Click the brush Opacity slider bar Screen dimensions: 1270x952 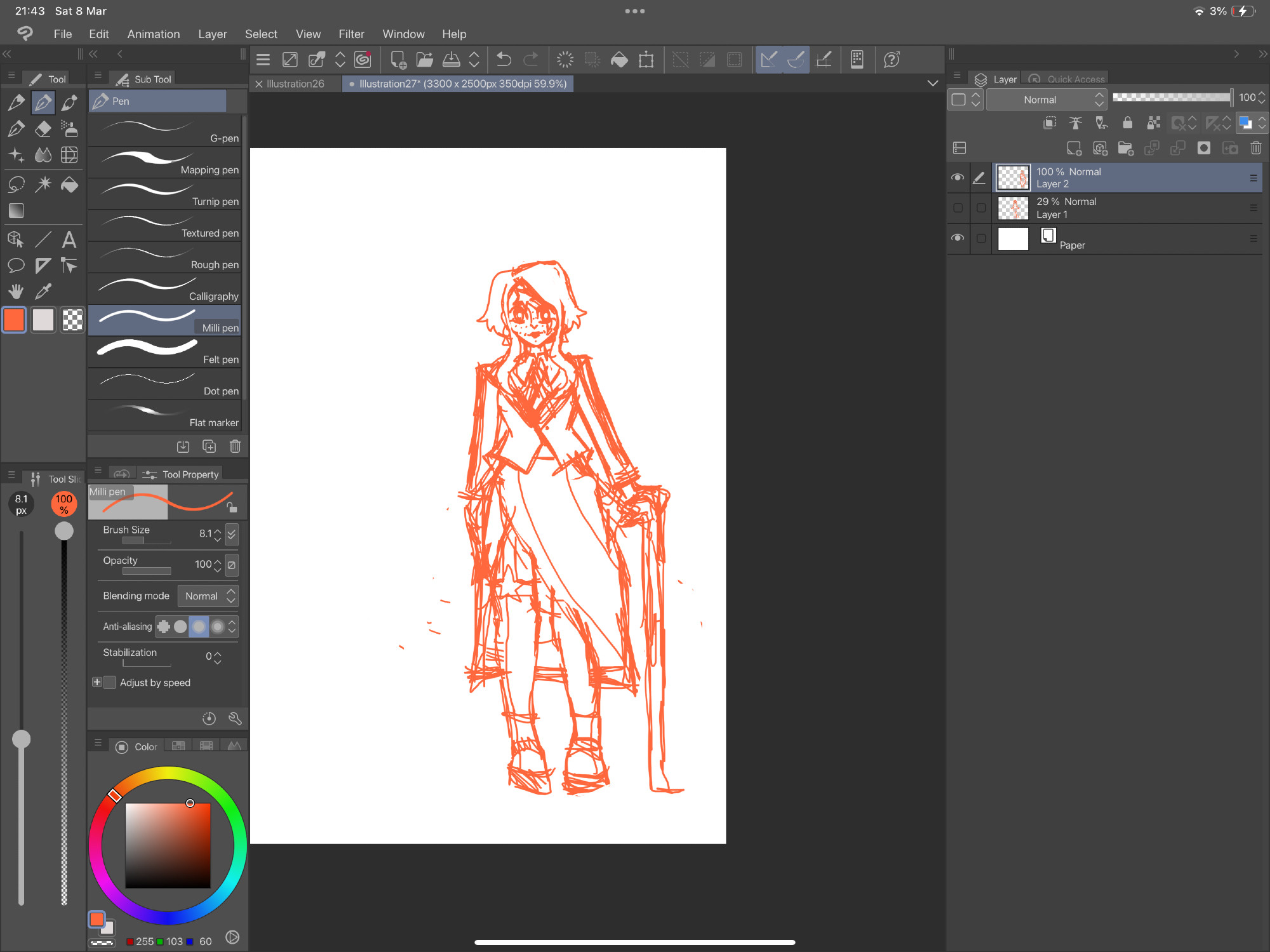coord(147,571)
